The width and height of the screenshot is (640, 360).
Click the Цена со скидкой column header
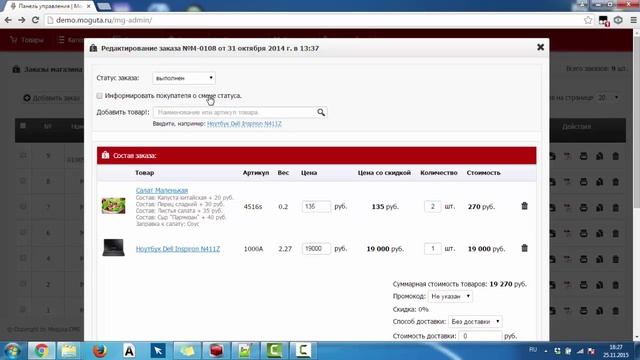[384, 173]
